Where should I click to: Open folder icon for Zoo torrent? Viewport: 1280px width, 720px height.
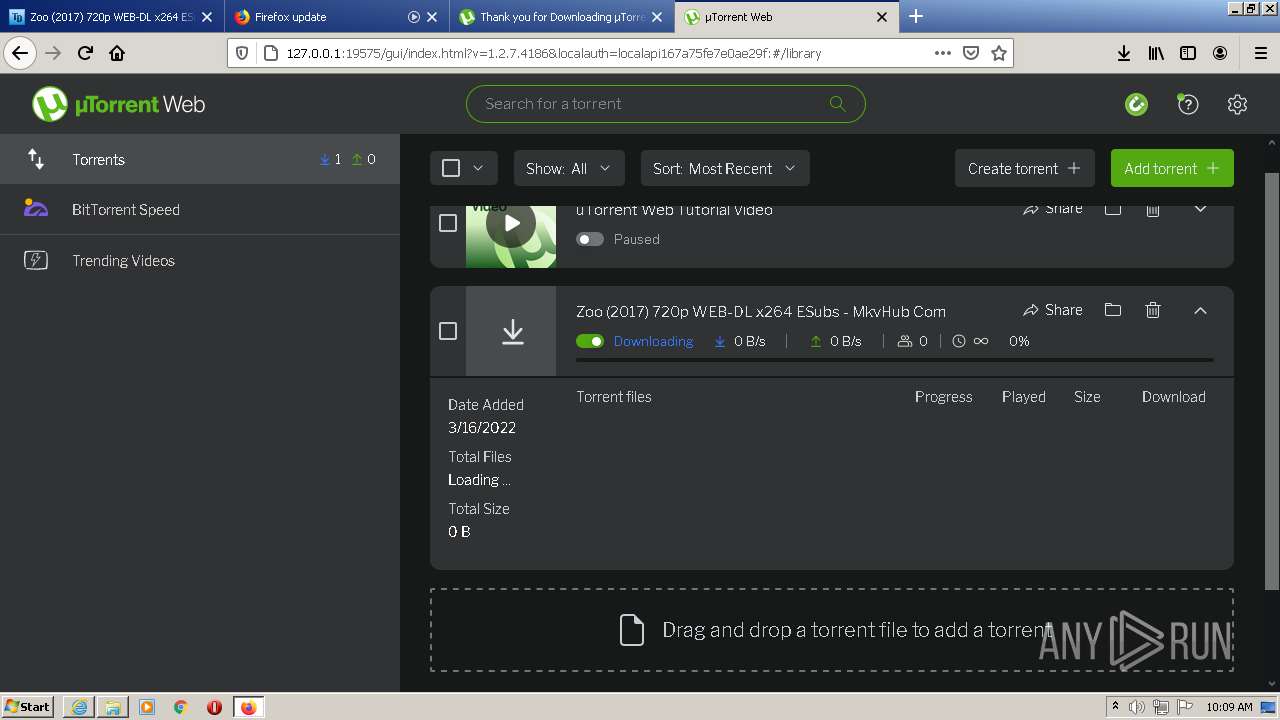point(1112,310)
